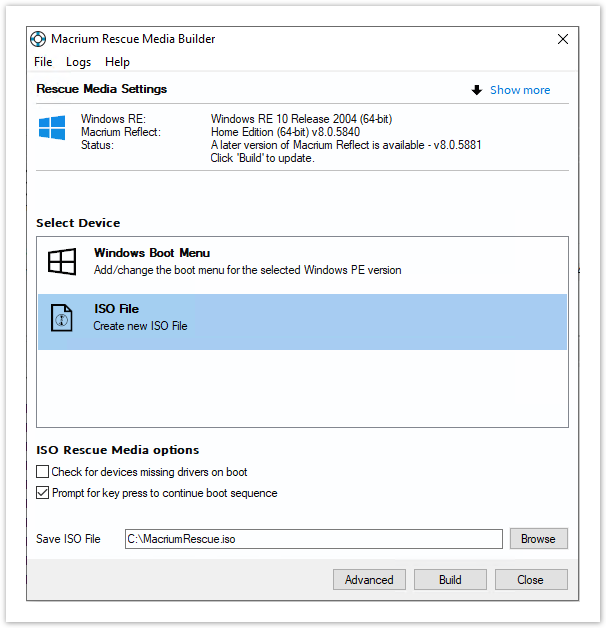The width and height of the screenshot is (606, 628).
Task: Click the Windows Boot Menu icon
Action: tap(62, 261)
